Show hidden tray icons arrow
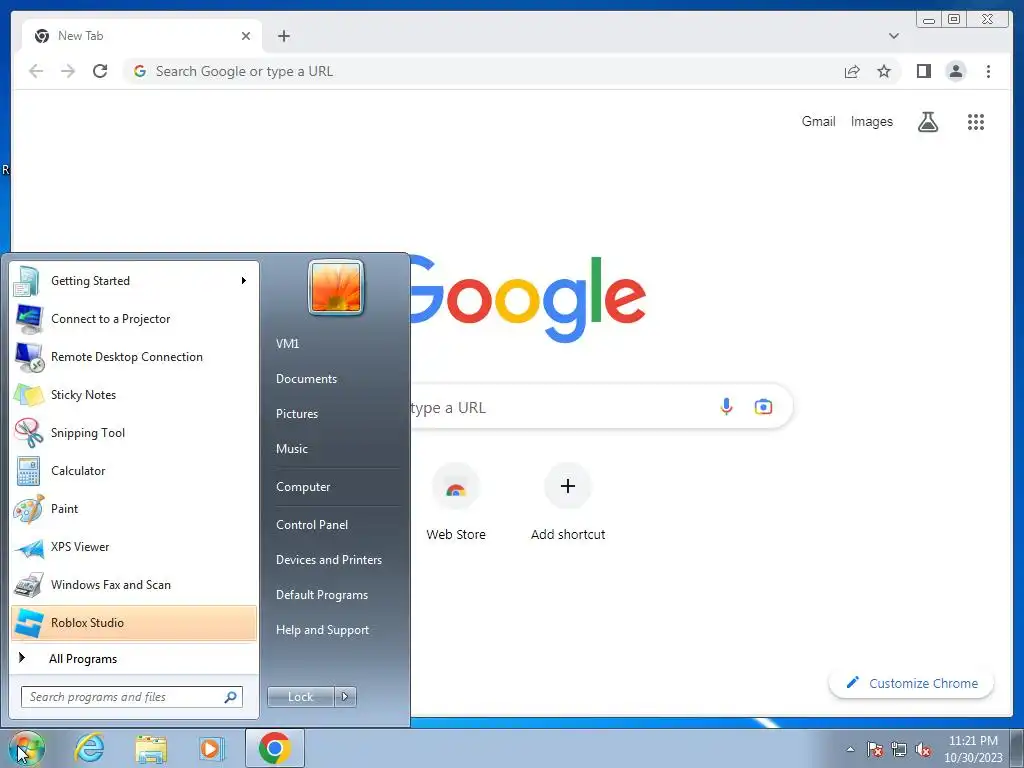This screenshot has height=768, width=1024. [850, 749]
